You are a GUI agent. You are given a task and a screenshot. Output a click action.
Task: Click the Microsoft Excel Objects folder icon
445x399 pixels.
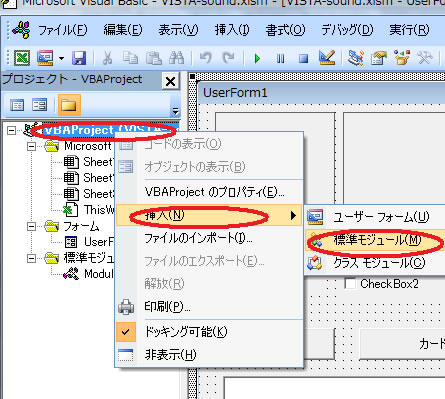coord(52,146)
